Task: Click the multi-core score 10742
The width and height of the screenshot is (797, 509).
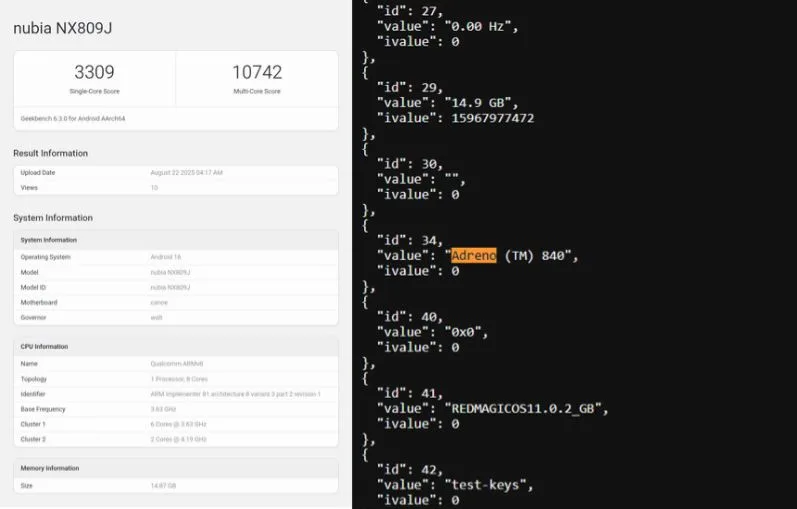Action: (257, 72)
